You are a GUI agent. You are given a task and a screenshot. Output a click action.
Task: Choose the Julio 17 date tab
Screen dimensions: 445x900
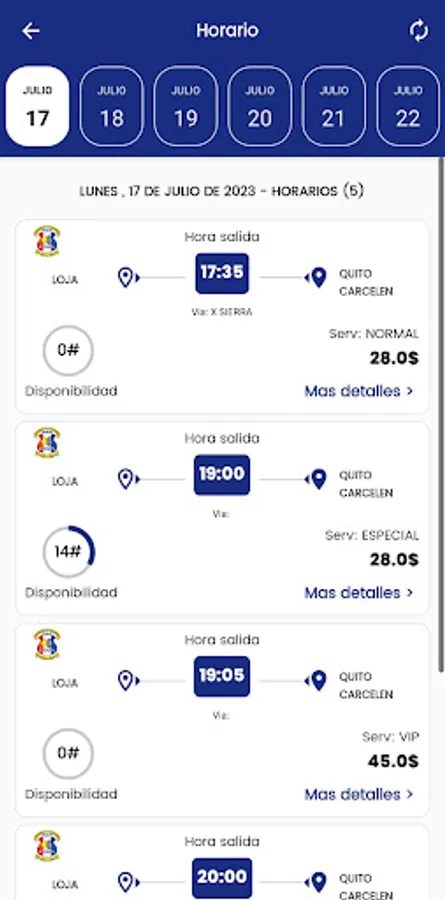point(37,106)
